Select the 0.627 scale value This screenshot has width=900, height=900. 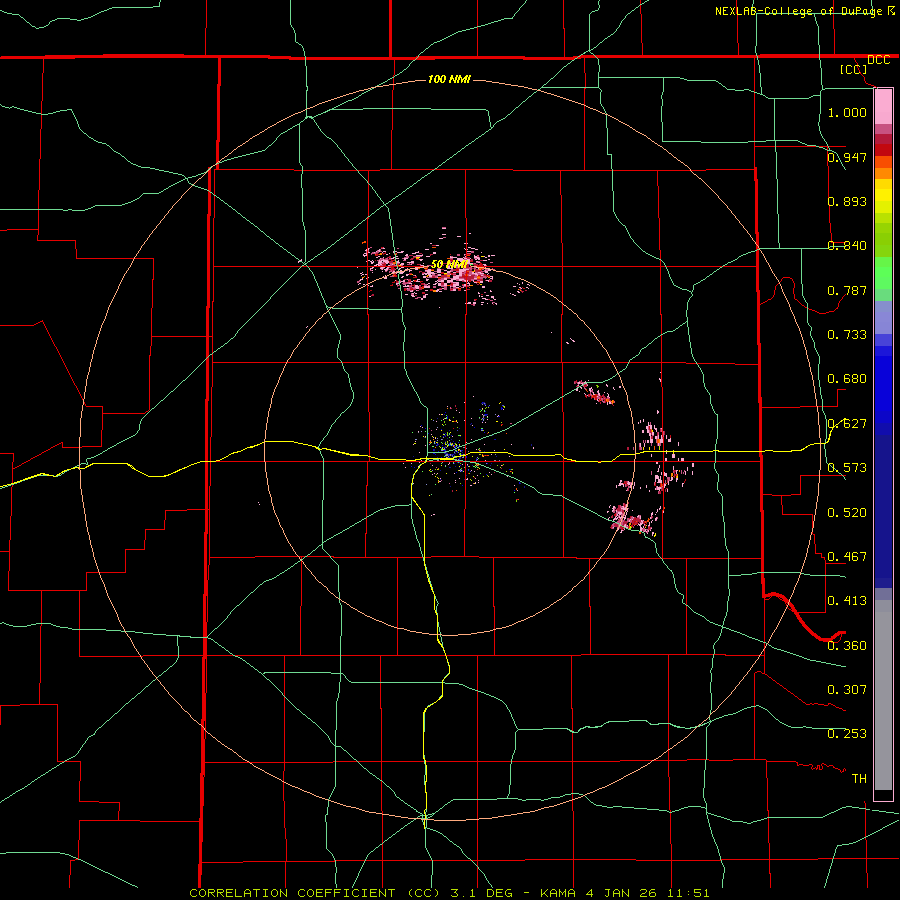(x=847, y=423)
